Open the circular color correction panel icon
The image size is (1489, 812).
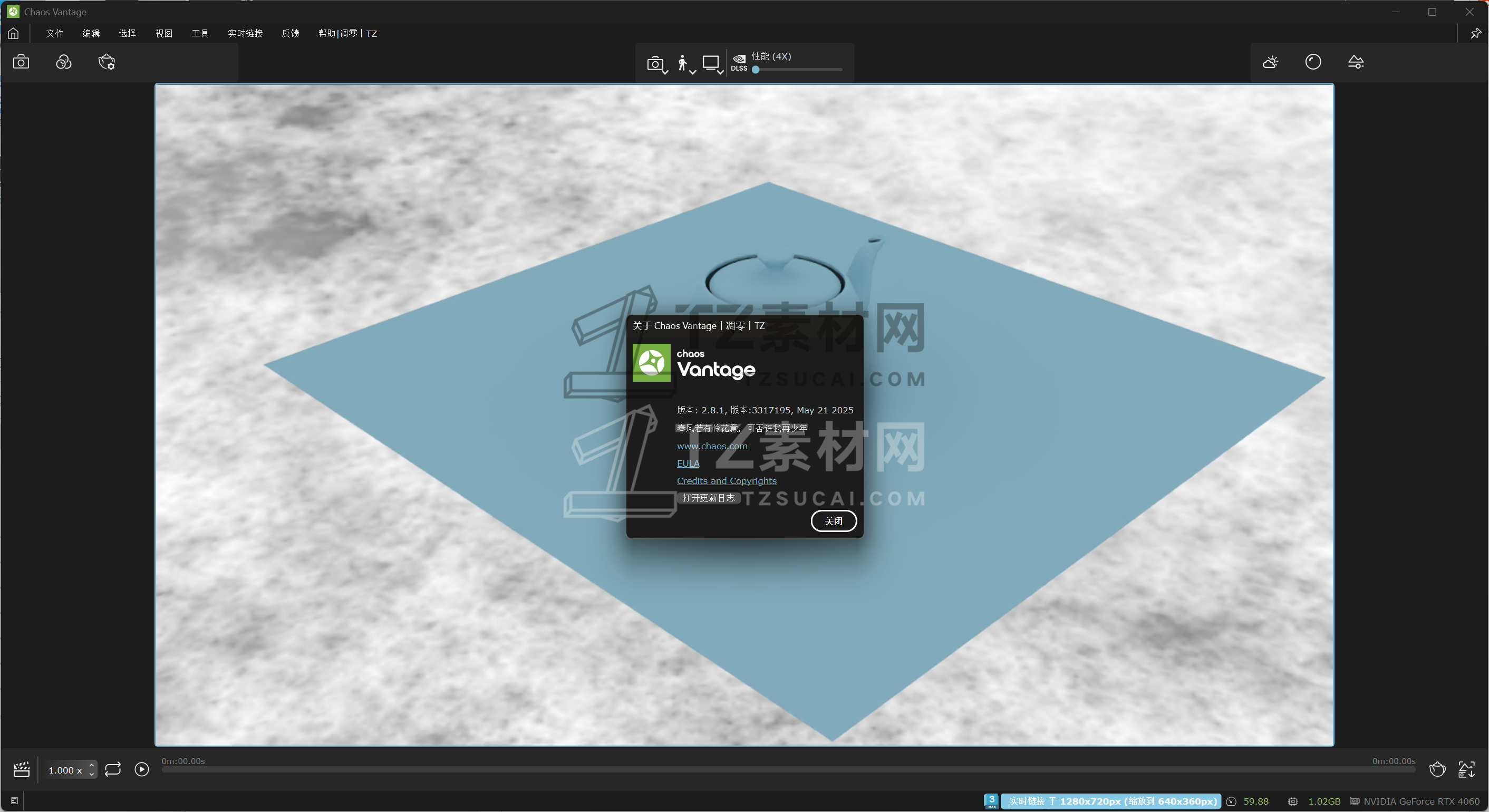point(1313,62)
